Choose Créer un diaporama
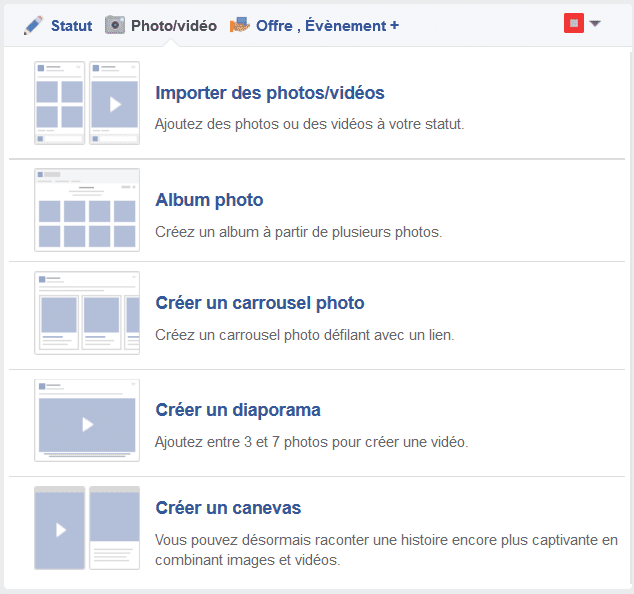The width and height of the screenshot is (634, 594). pos(238,410)
